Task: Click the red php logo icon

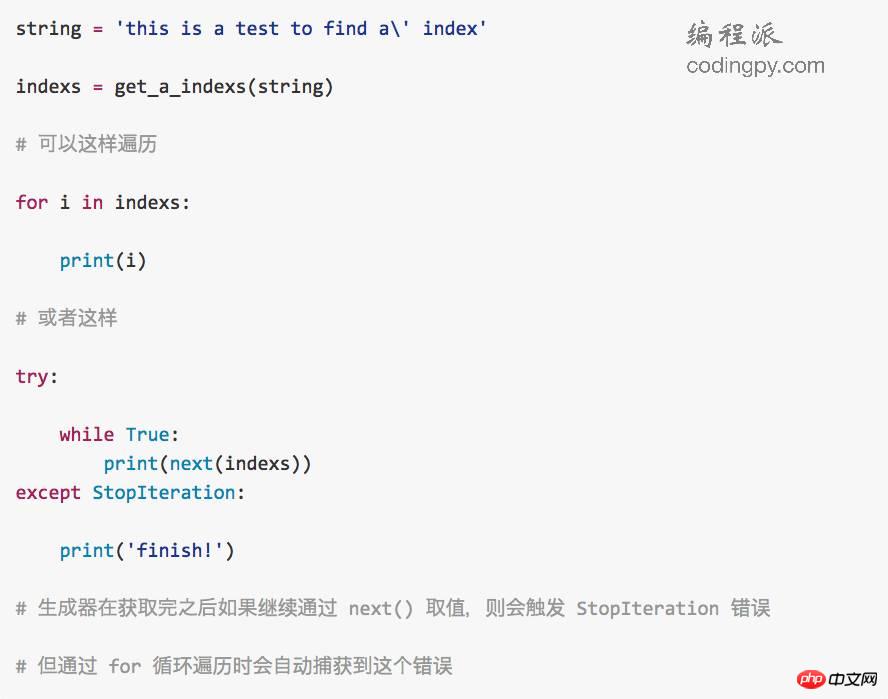Action: 811,679
